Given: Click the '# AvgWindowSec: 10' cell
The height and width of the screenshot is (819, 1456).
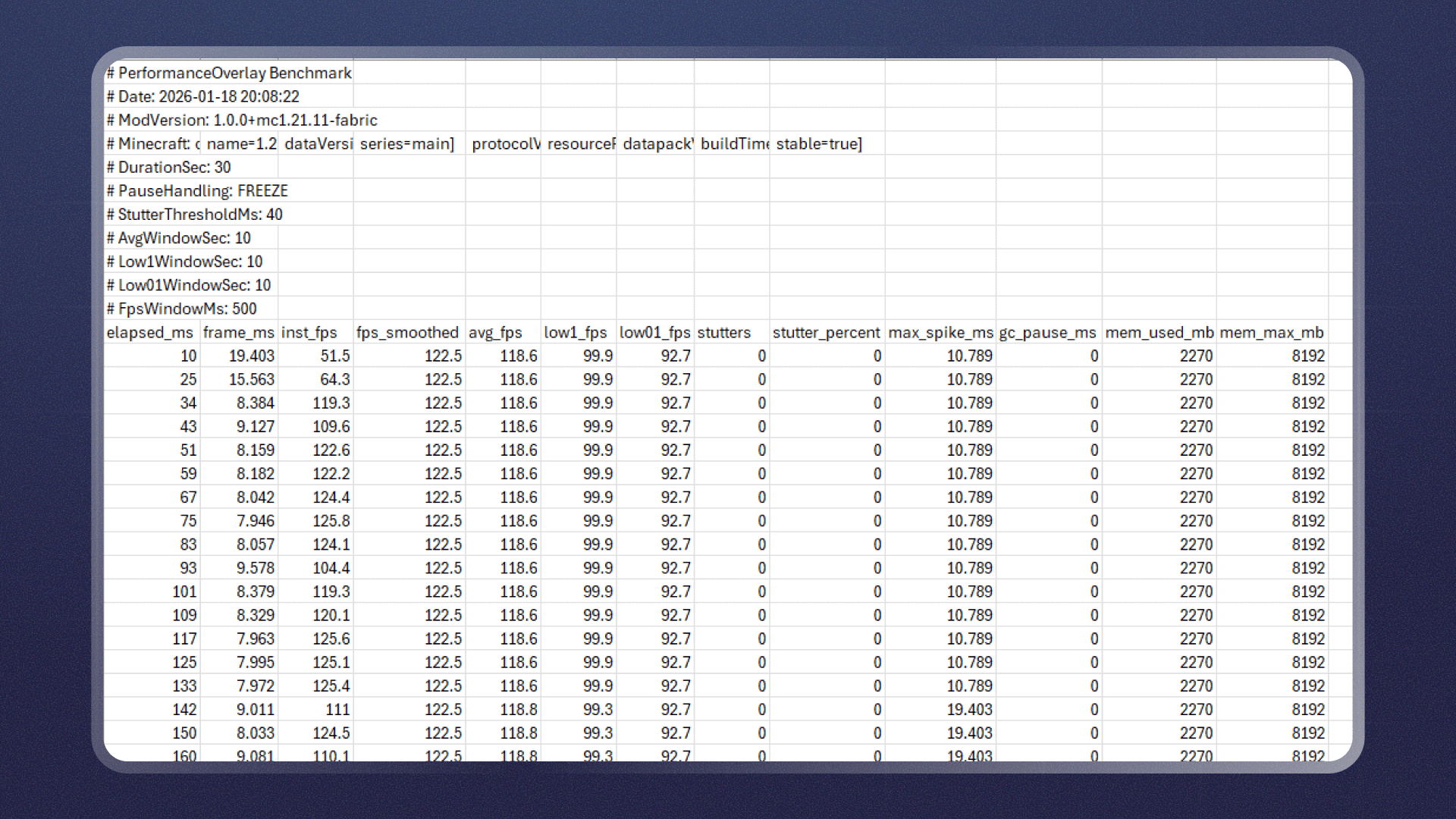Looking at the screenshot, I should click(x=179, y=237).
